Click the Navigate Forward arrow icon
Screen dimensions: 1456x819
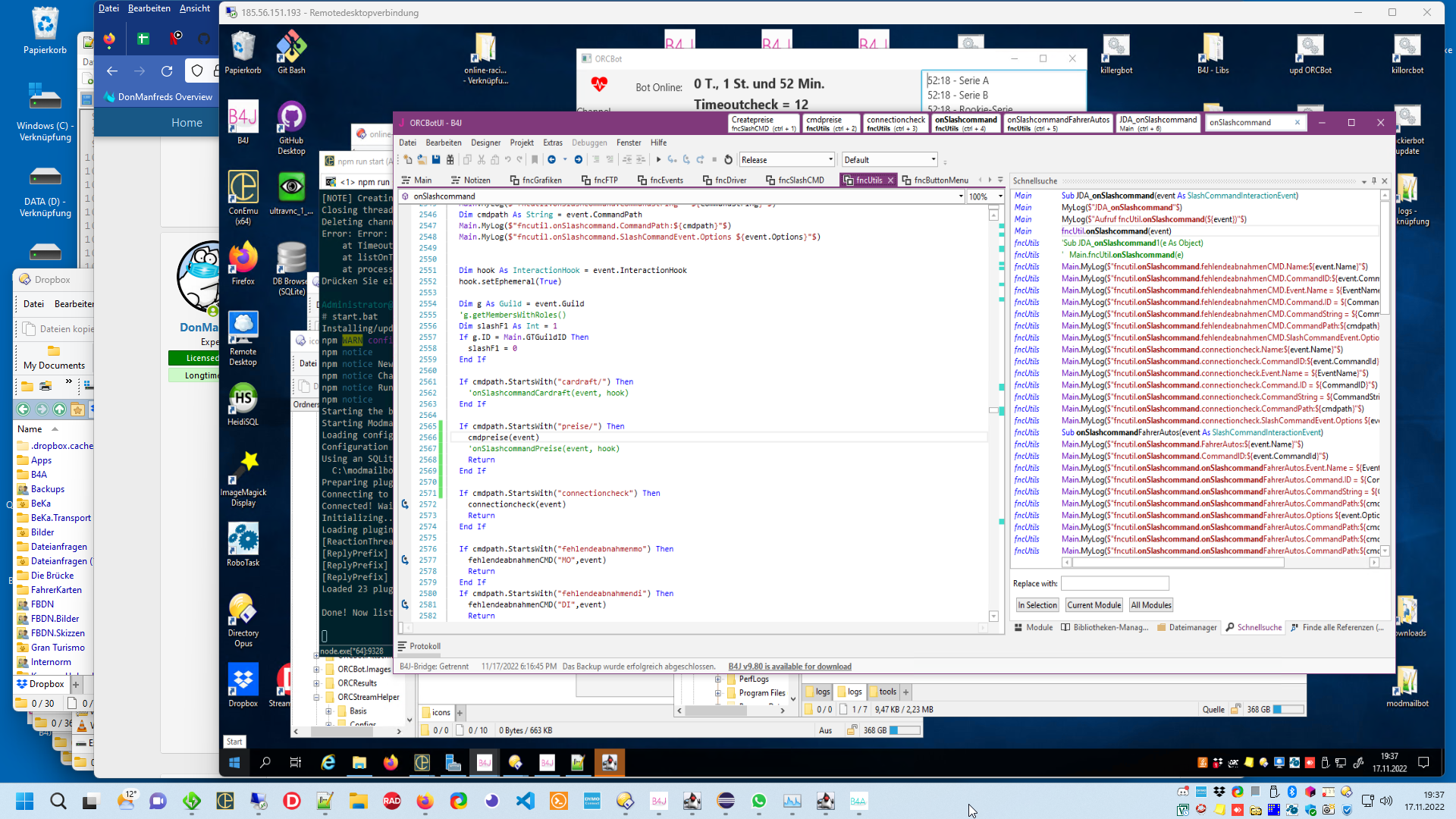(x=579, y=160)
